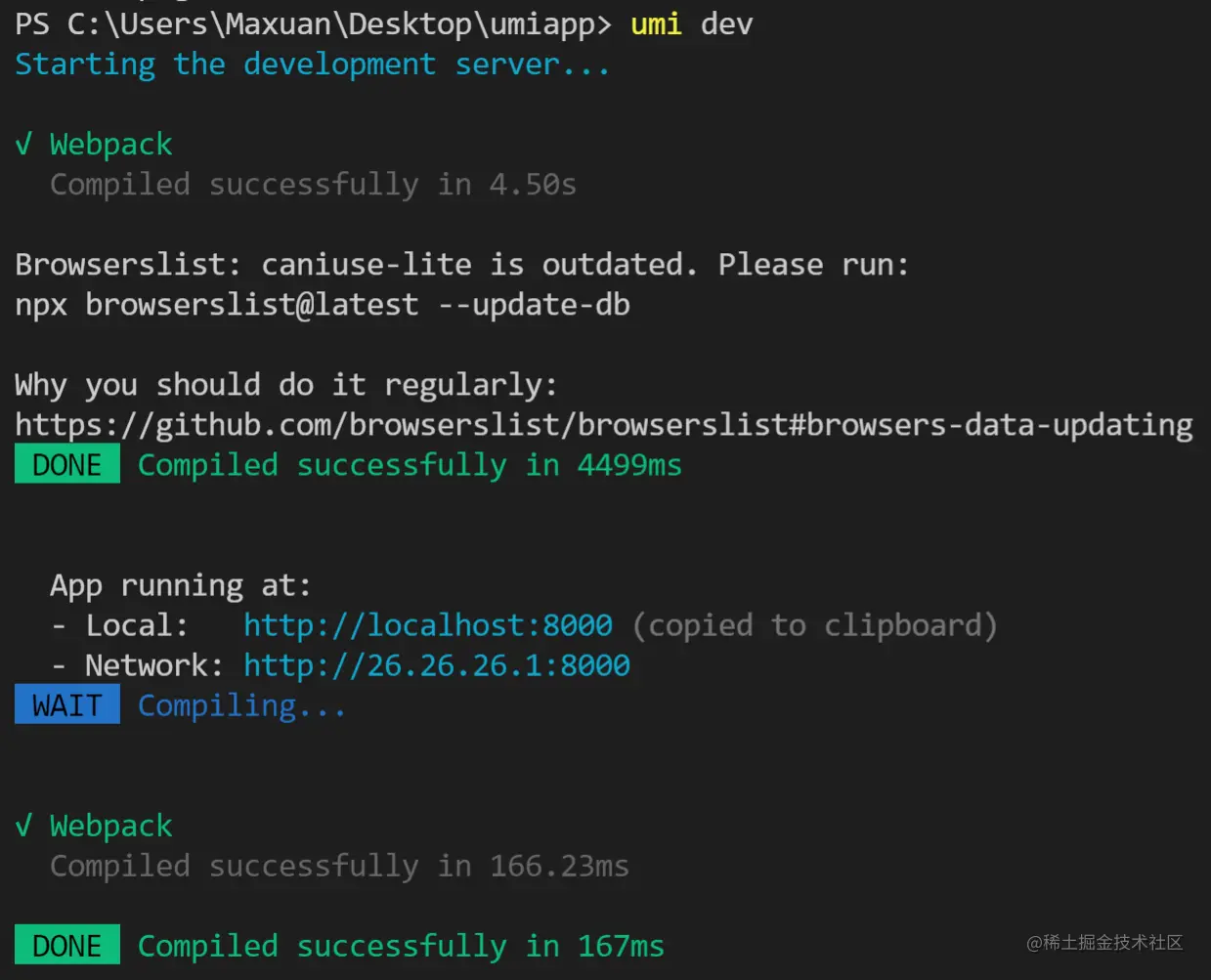The width and height of the screenshot is (1211, 980).
Task: Click the '- Local:' label
Action: 119,625
